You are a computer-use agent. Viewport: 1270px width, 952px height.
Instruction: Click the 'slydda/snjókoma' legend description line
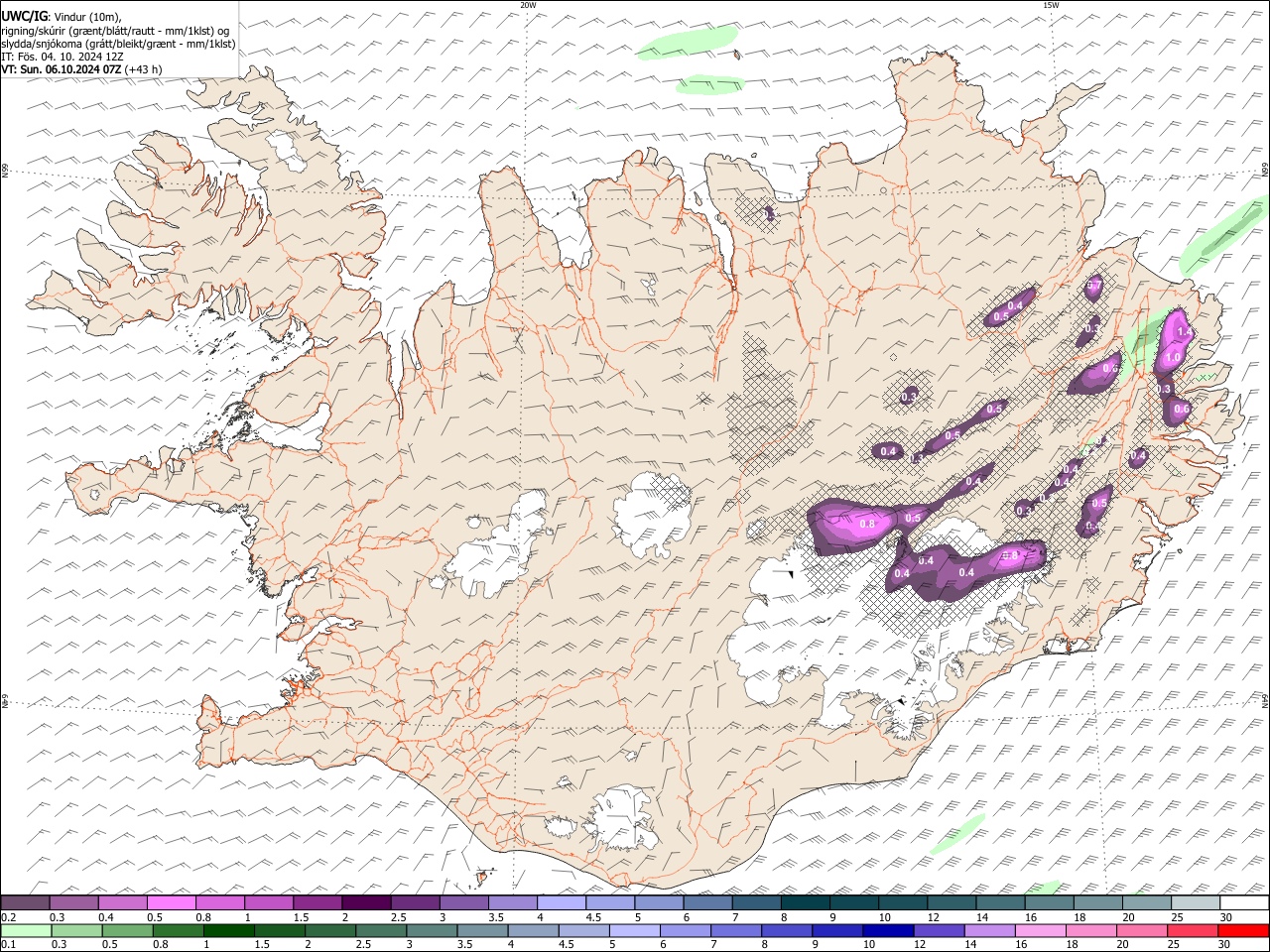119,44
